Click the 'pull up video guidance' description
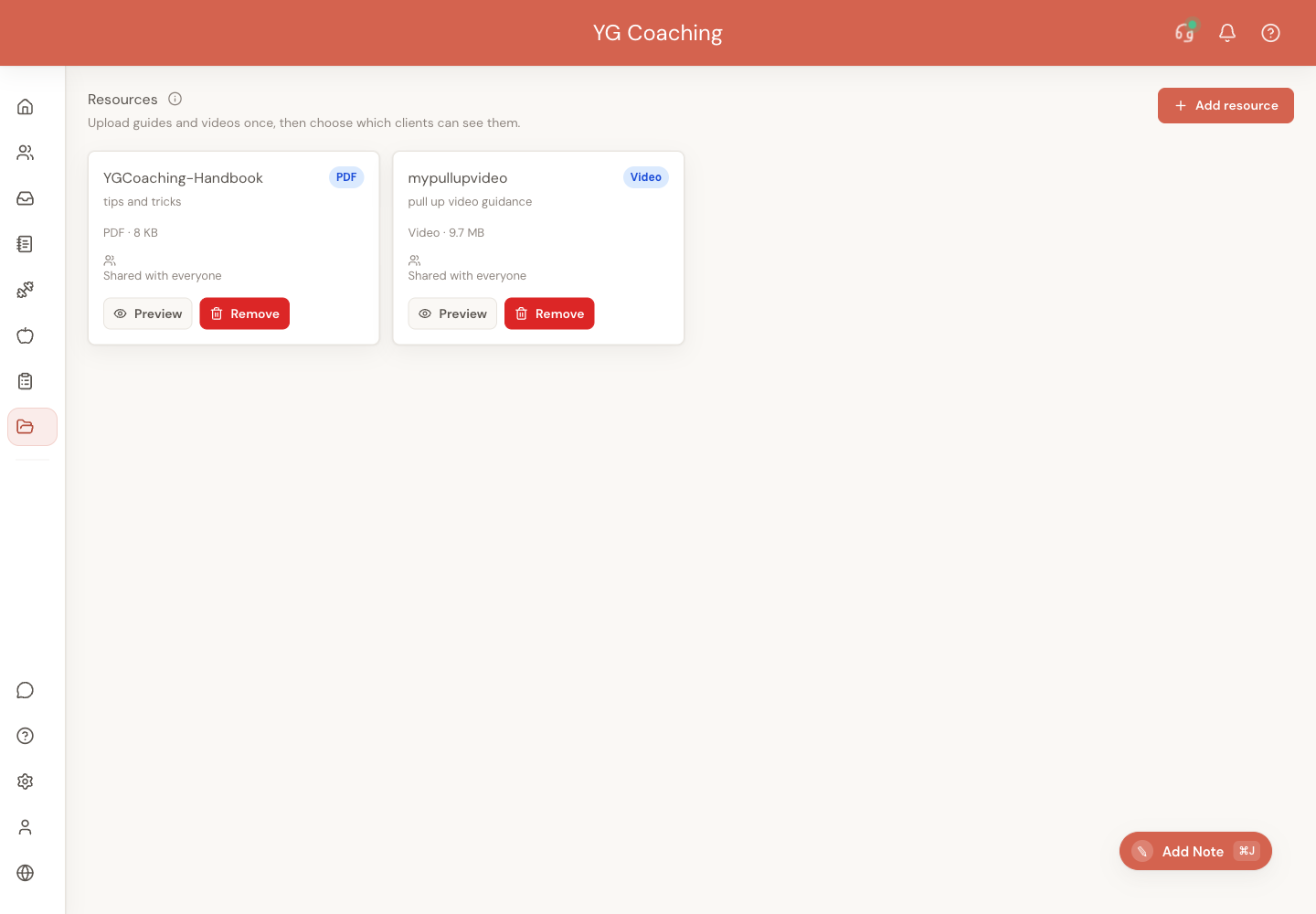Viewport: 1316px width, 914px height. [x=470, y=202]
